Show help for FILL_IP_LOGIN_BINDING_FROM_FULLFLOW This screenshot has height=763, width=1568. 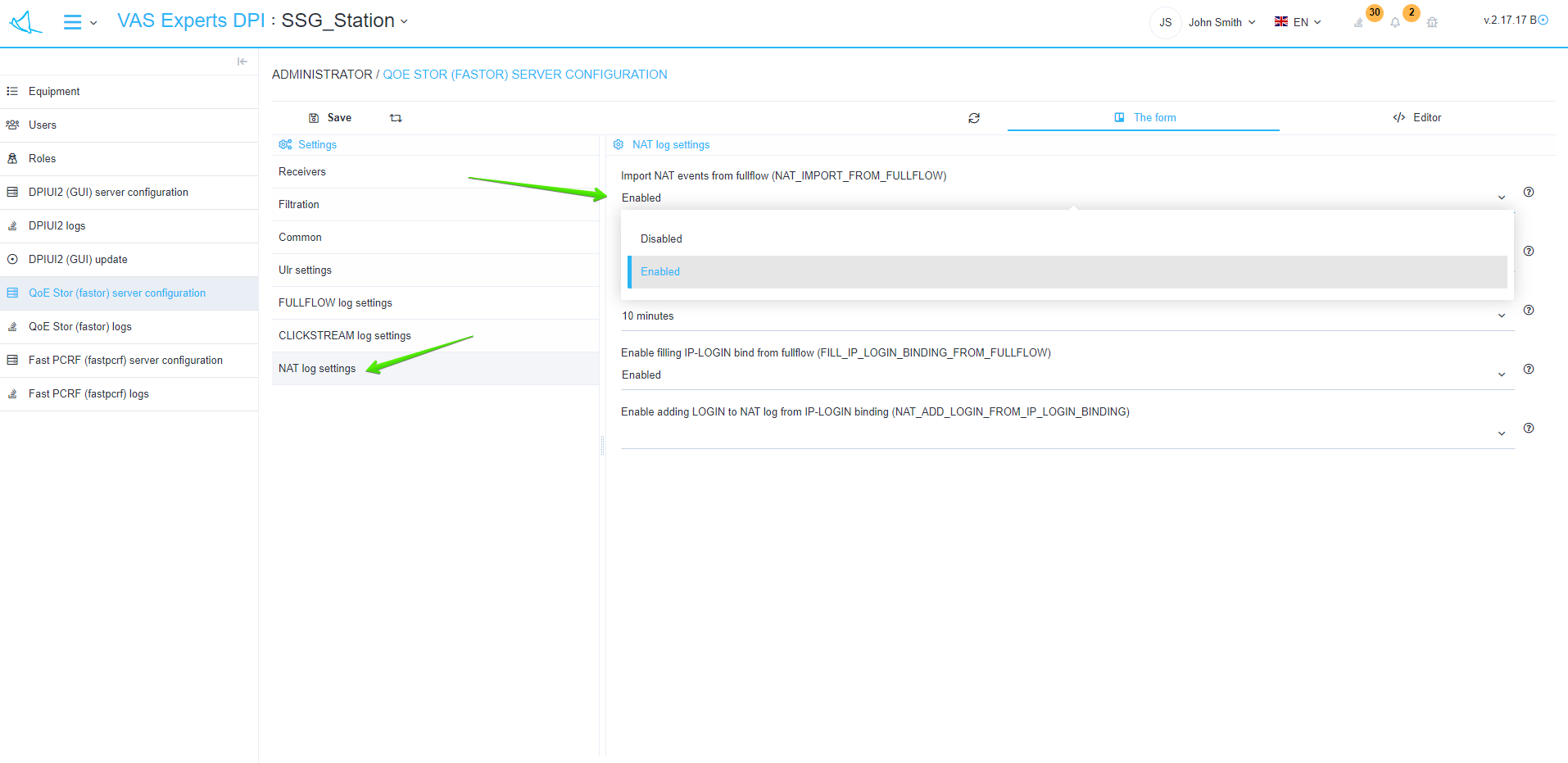pyautogui.click(x=1529, y=369)
